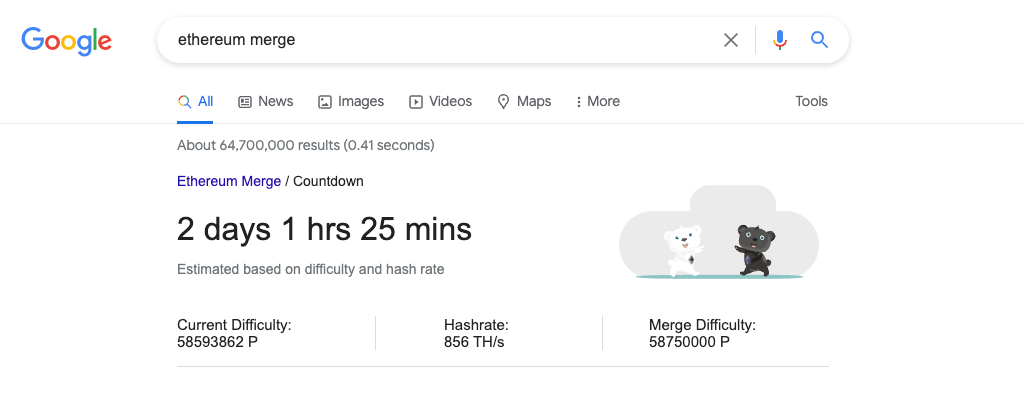The width and height of the screenshot is (1024, 397).
Task: Follow the 'Ethereum Merge' blue link
Action: click(229, 182)
